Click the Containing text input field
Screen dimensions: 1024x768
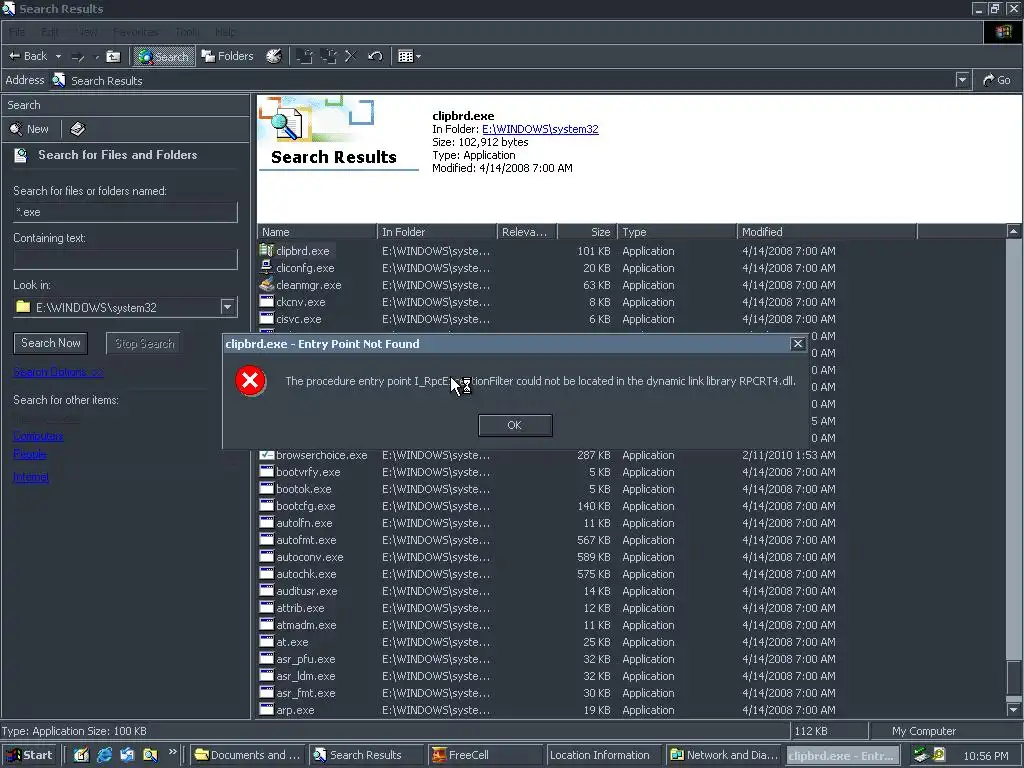125,259
